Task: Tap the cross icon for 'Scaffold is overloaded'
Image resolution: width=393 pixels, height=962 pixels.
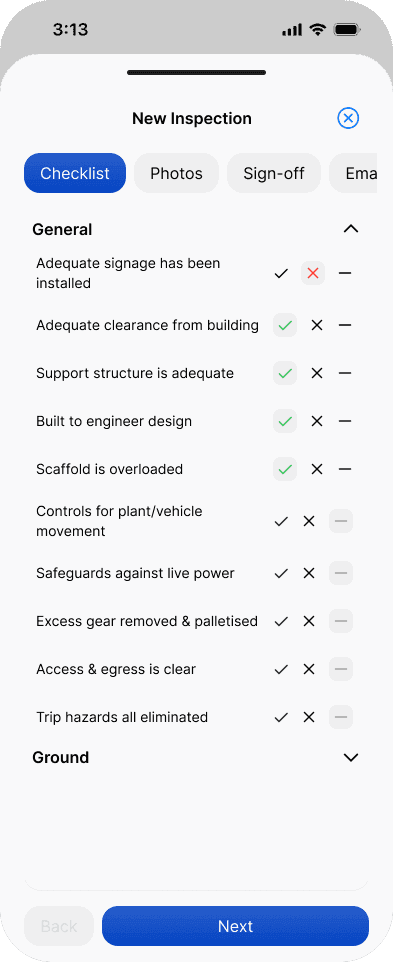Action: click(x=316, y=469)
